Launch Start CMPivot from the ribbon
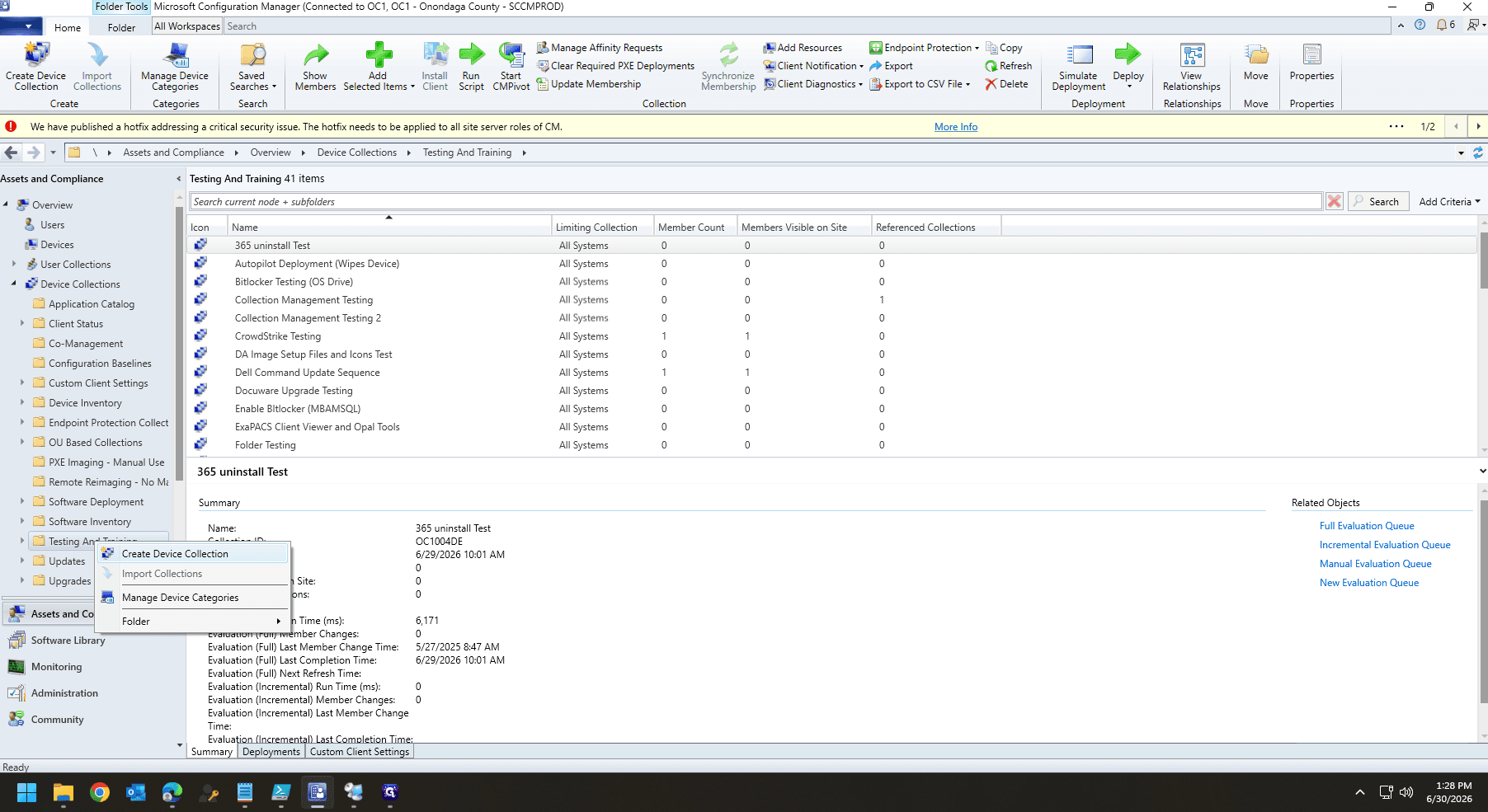1488x812 pixels. 511,66
